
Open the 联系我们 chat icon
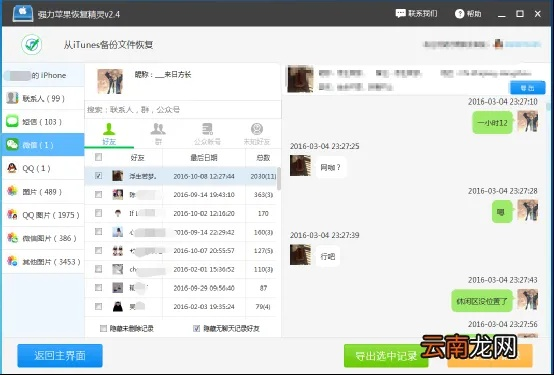click(x=400, y=13)
